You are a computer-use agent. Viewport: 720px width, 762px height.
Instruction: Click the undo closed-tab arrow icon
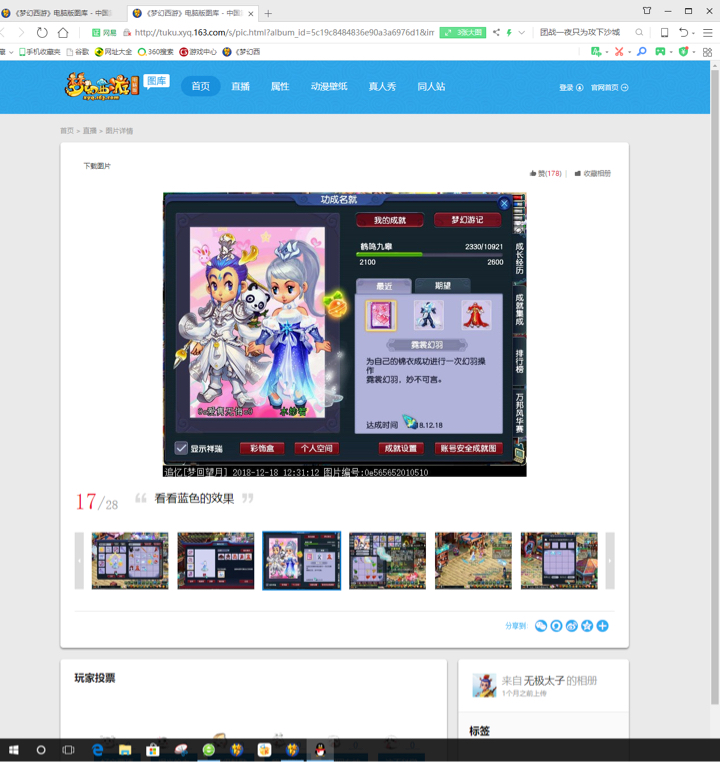pos(684,33)
